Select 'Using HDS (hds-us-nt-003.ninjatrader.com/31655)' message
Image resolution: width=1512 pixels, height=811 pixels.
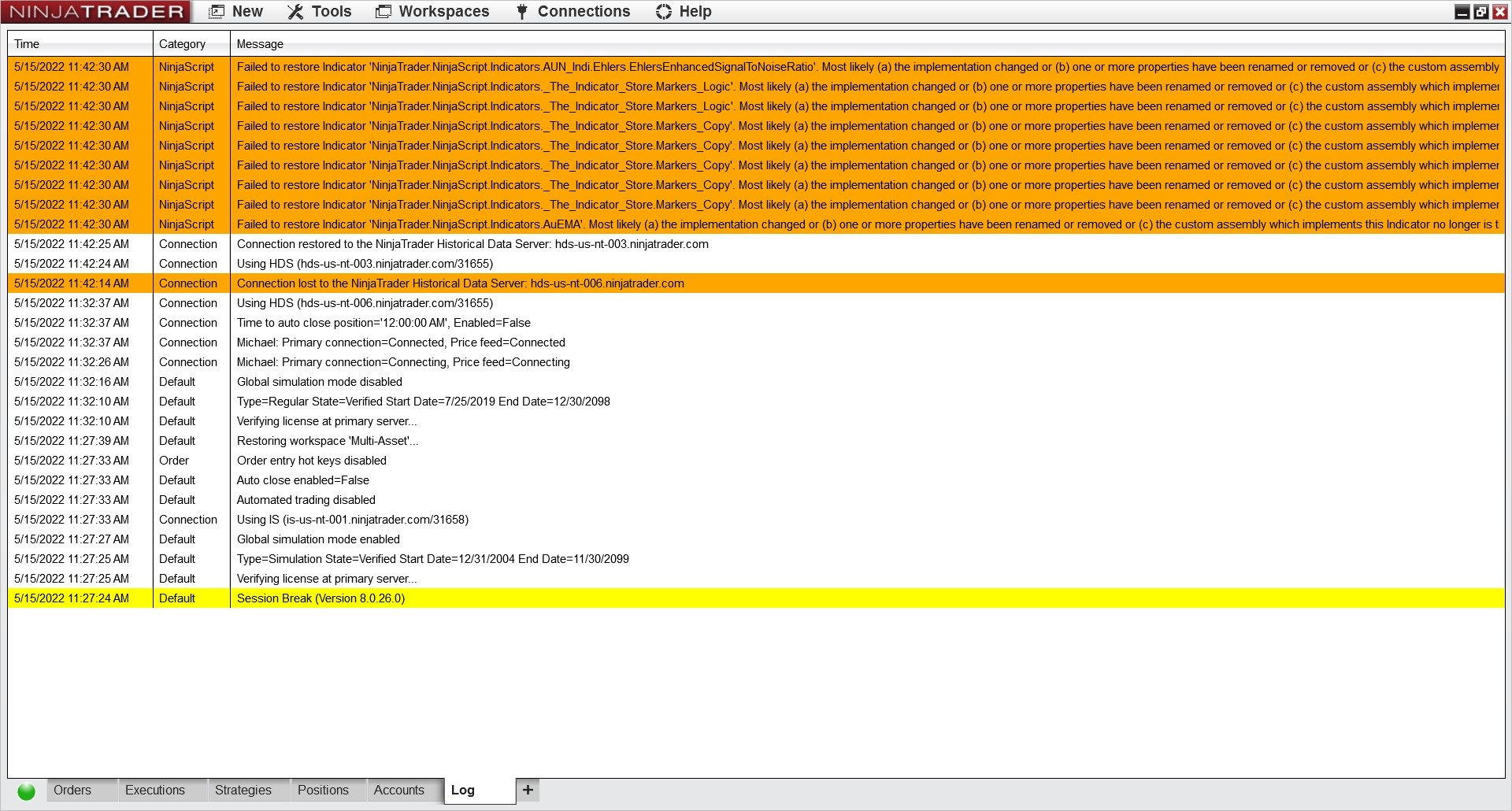365,264
